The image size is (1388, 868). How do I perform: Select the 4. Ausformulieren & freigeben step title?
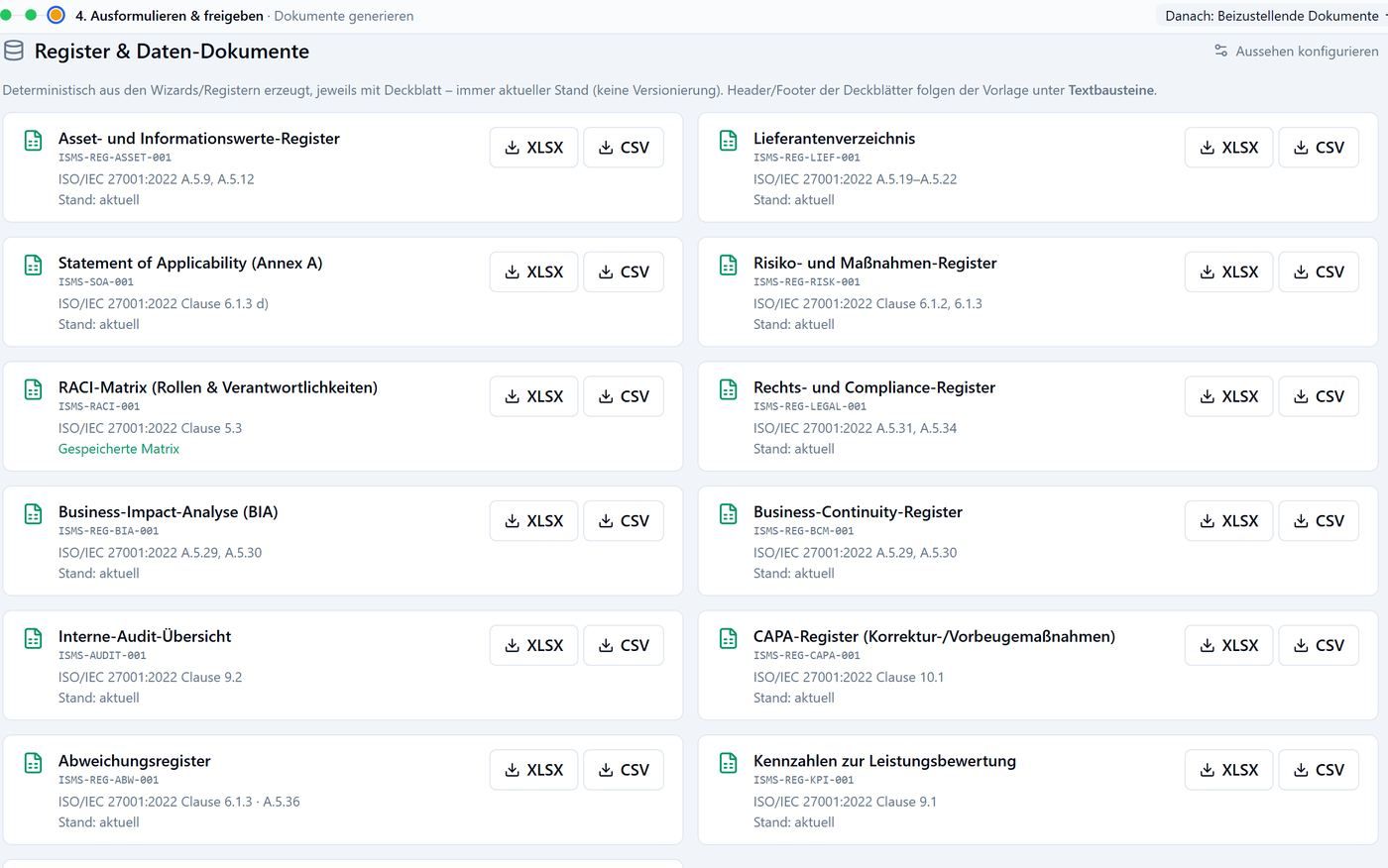(x=170, y=16)
